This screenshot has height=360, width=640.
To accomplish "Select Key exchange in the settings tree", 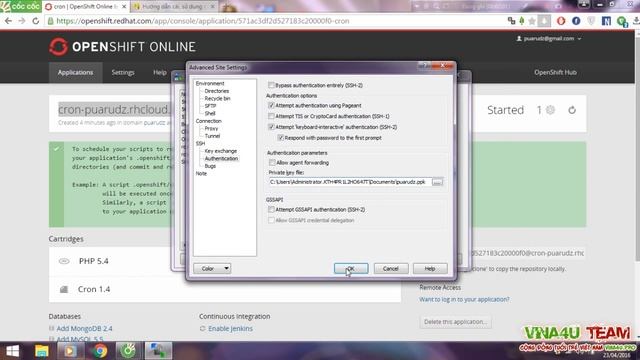I will coord(221,151).
